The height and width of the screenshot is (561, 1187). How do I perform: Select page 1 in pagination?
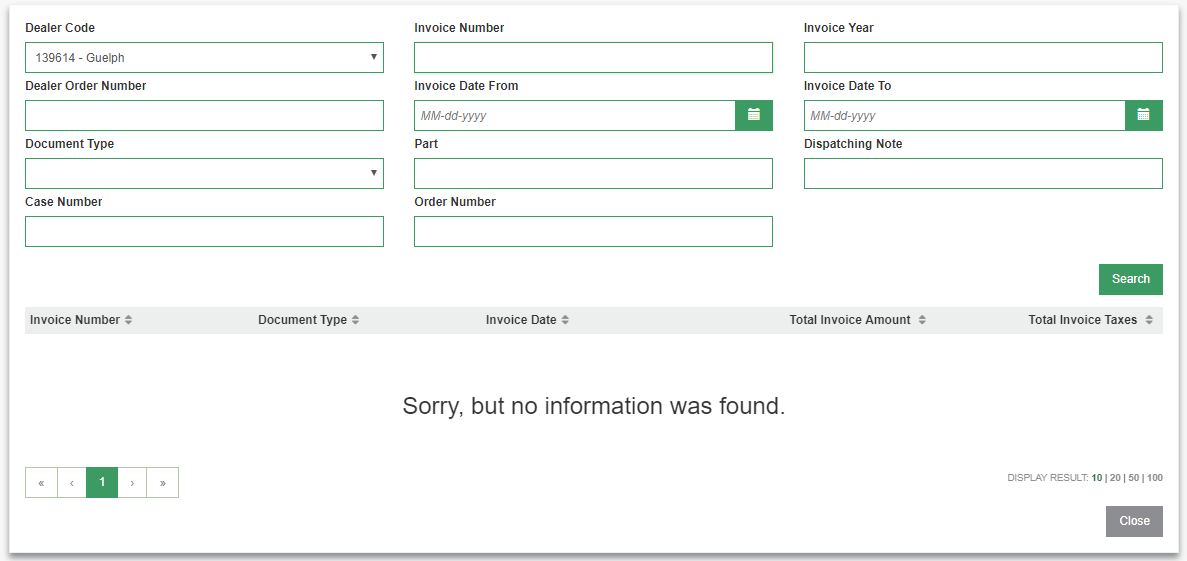(102, 482)
